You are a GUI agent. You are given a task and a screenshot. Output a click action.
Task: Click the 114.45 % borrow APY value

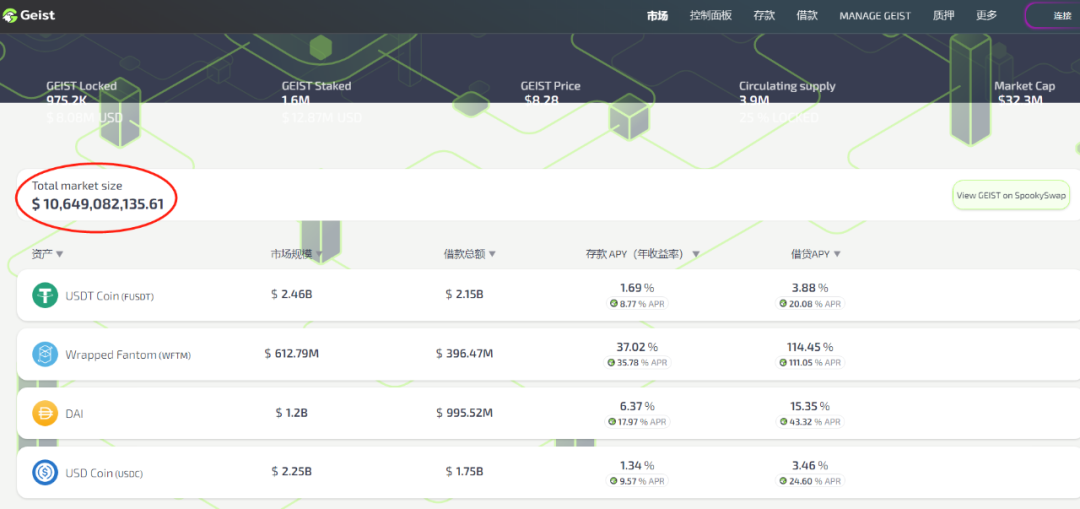[810, 347]
